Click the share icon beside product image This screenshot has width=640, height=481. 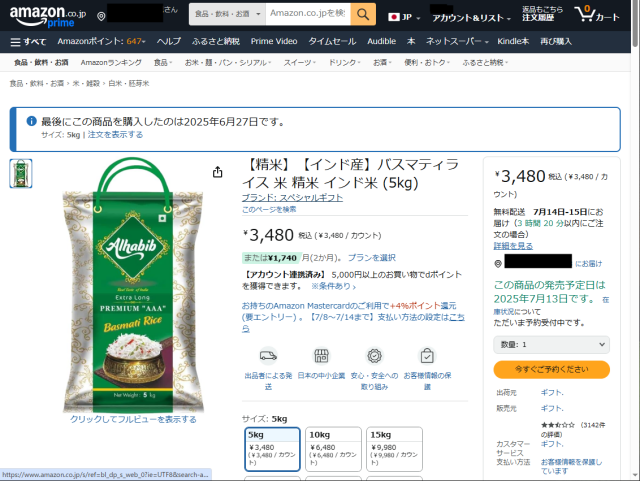coord(218,172)
